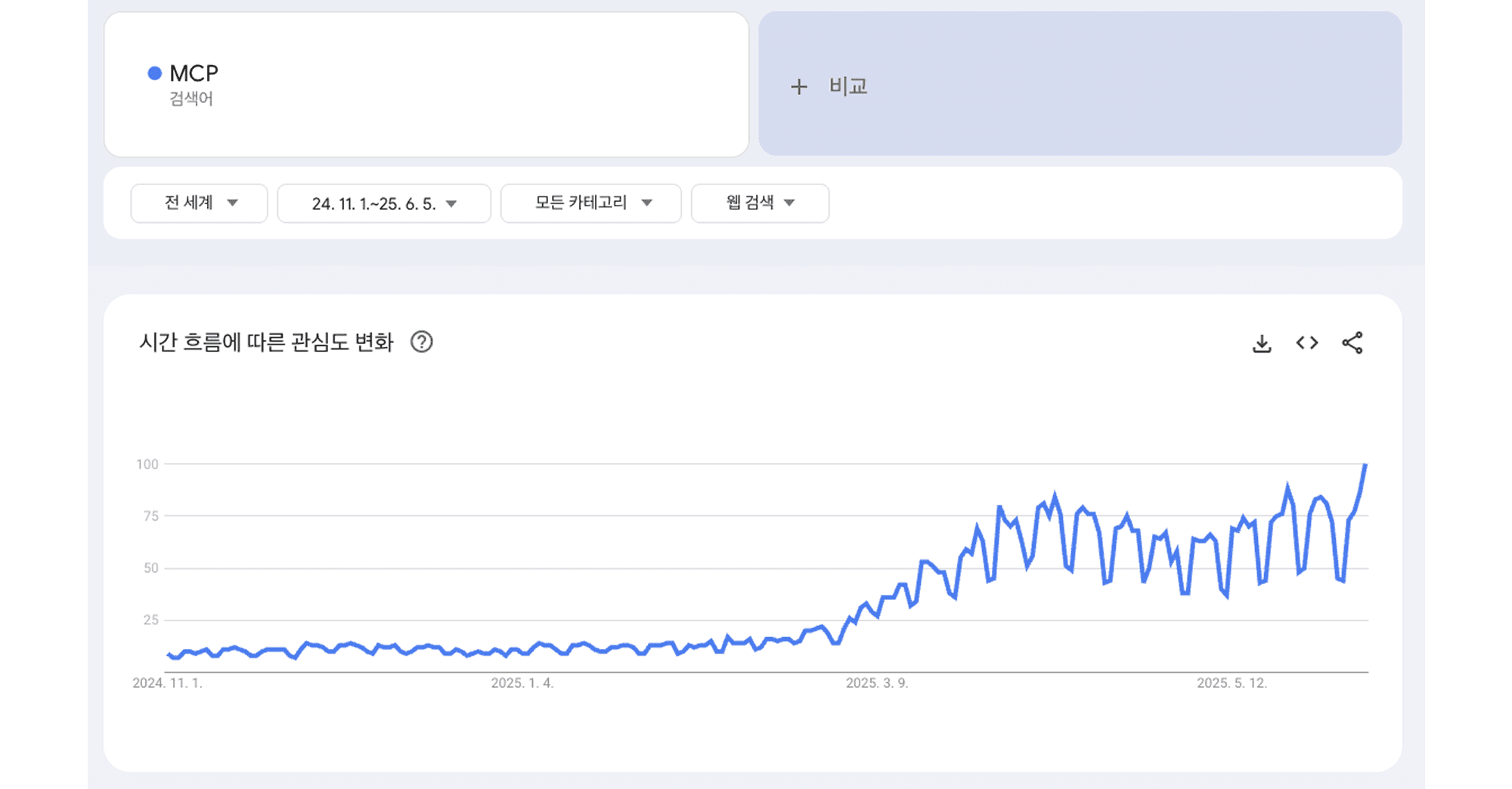Open the 모든 카테고리 category dropdown
This screenshot has width=1512, height=789.
(590, 203)
